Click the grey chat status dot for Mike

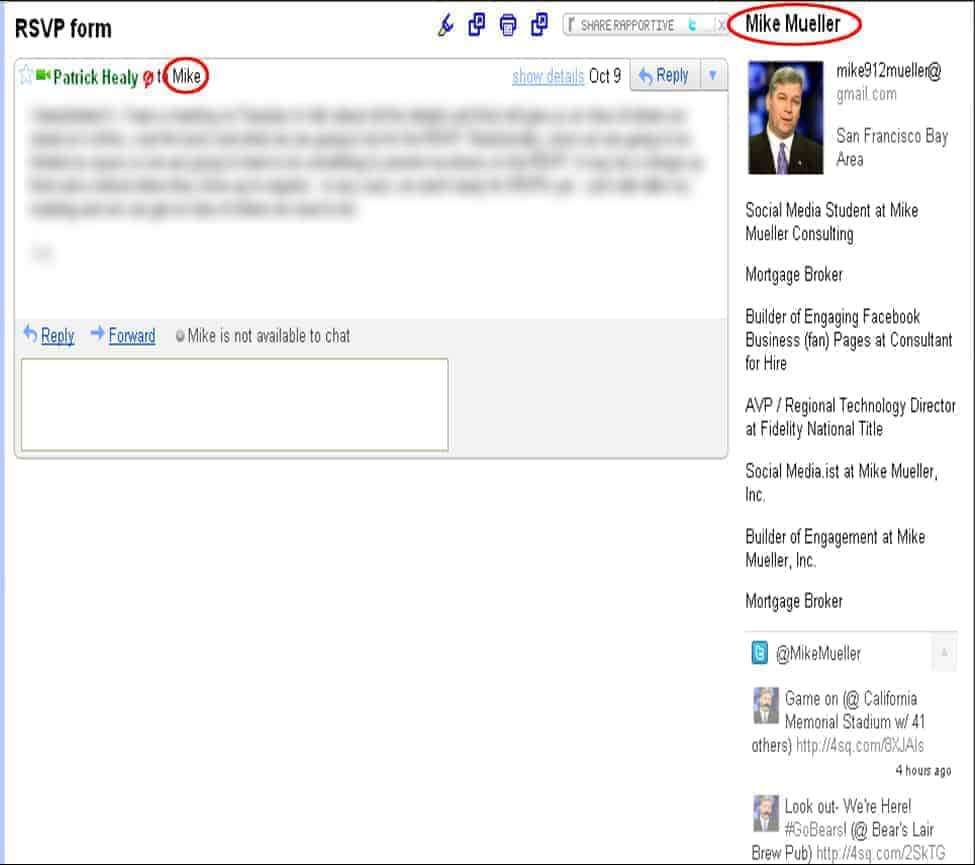(x=180, y=336)
